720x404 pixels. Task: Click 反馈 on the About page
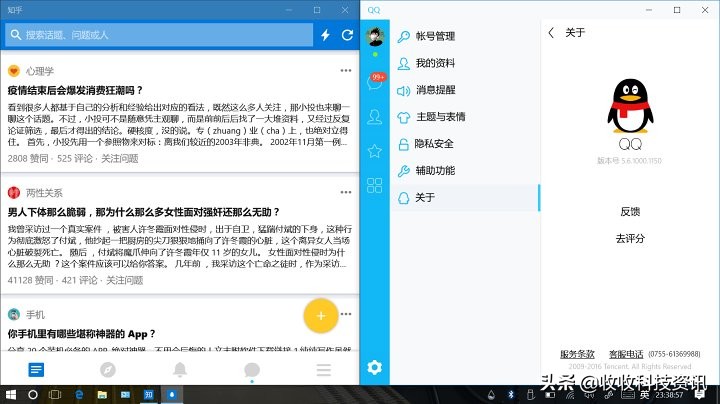pyautogui.click(x=630, y=212)
